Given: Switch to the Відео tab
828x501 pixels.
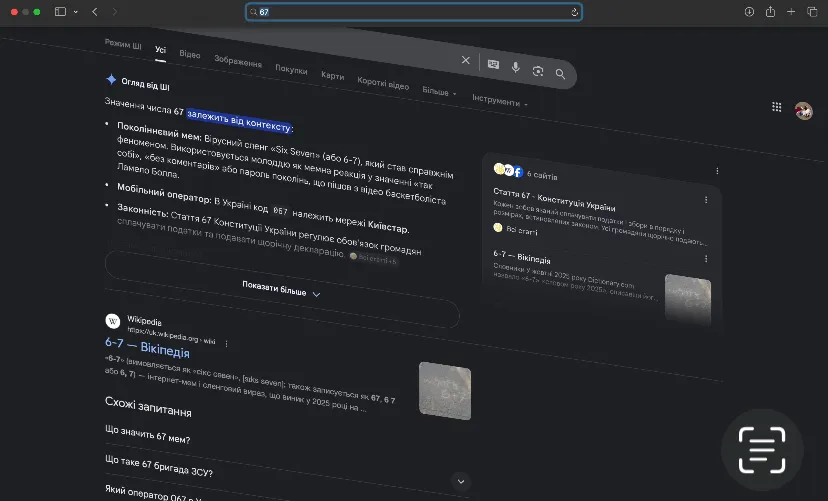Looking at the screenshot, I should (x=190, y=54).
